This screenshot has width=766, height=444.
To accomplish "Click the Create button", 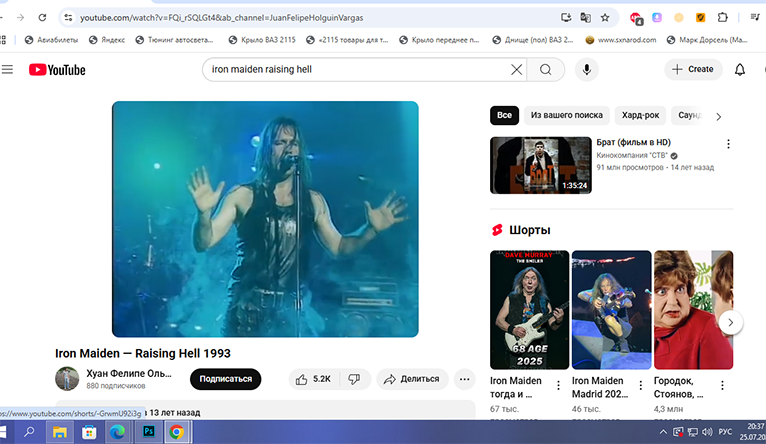I will pyautogui.click(x=693, y=69).
